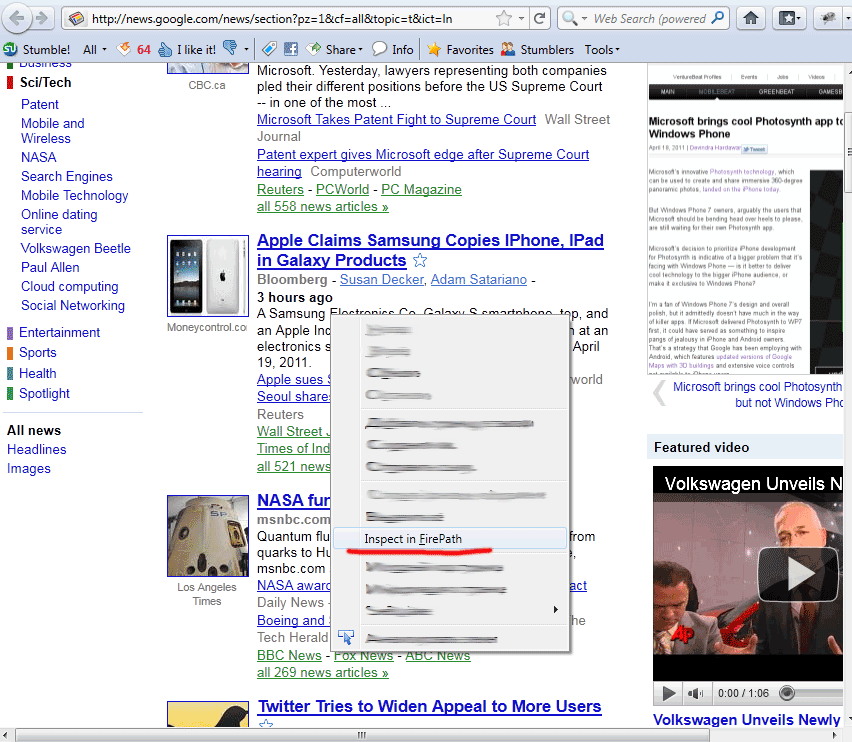
Task: Open the Share dropdown menu
Action: point(335,49)
